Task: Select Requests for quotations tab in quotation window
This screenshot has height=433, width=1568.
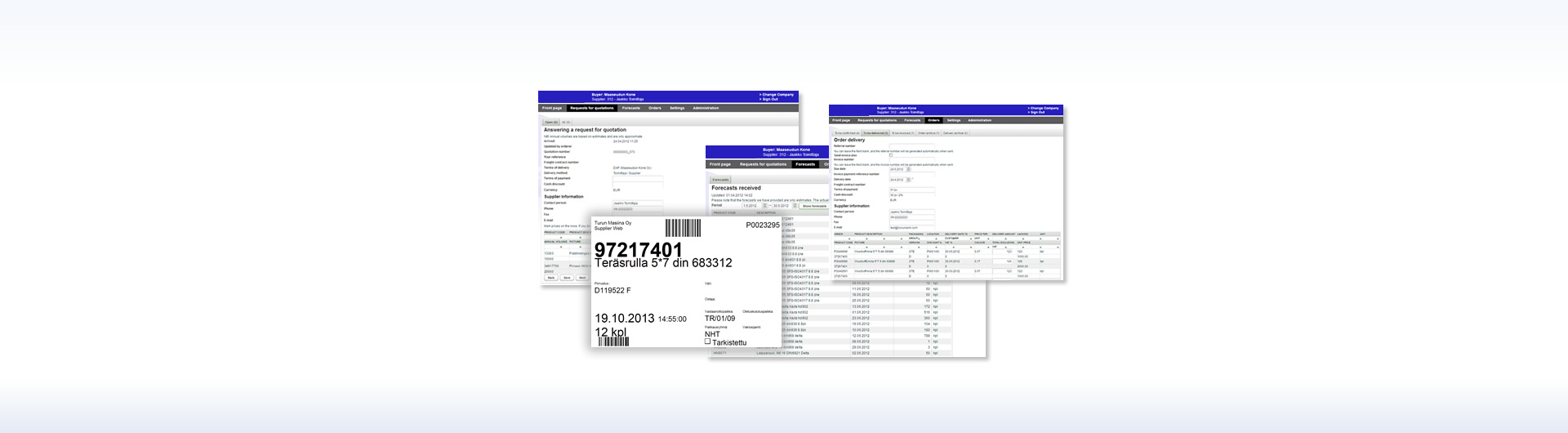Action: pos(592,108)
